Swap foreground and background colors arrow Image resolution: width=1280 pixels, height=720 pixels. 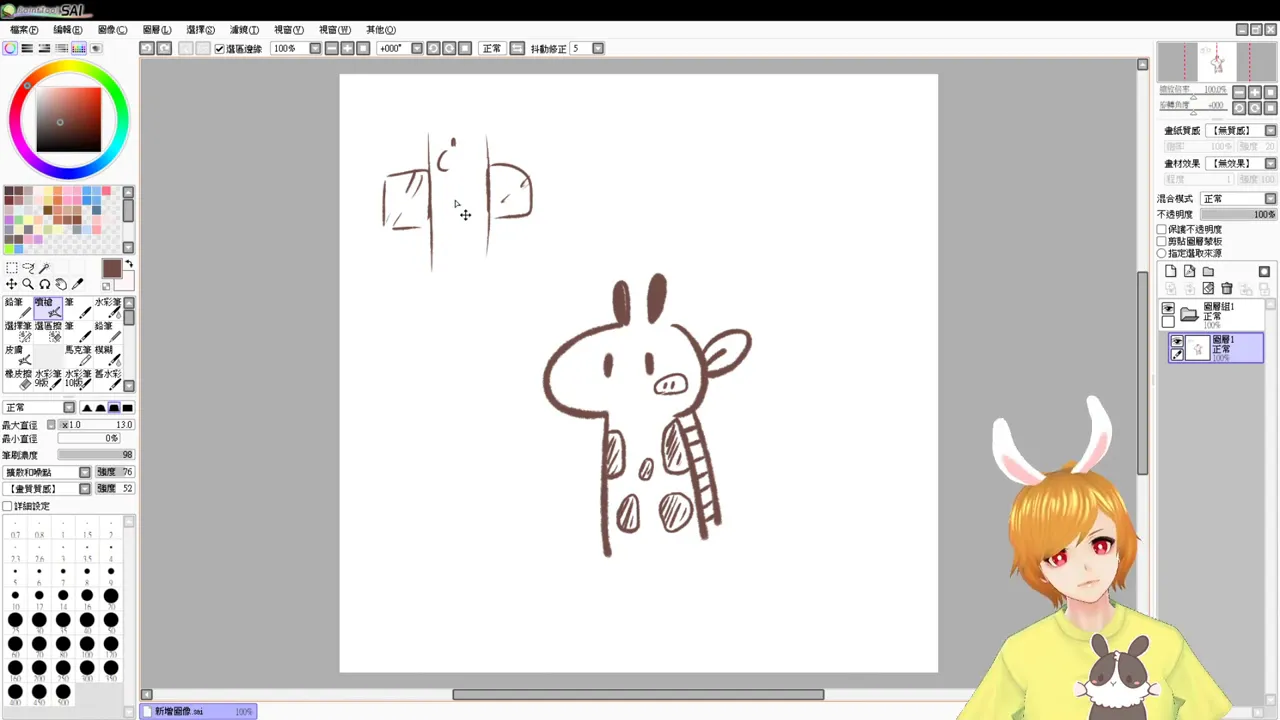[x=129, y=264]
